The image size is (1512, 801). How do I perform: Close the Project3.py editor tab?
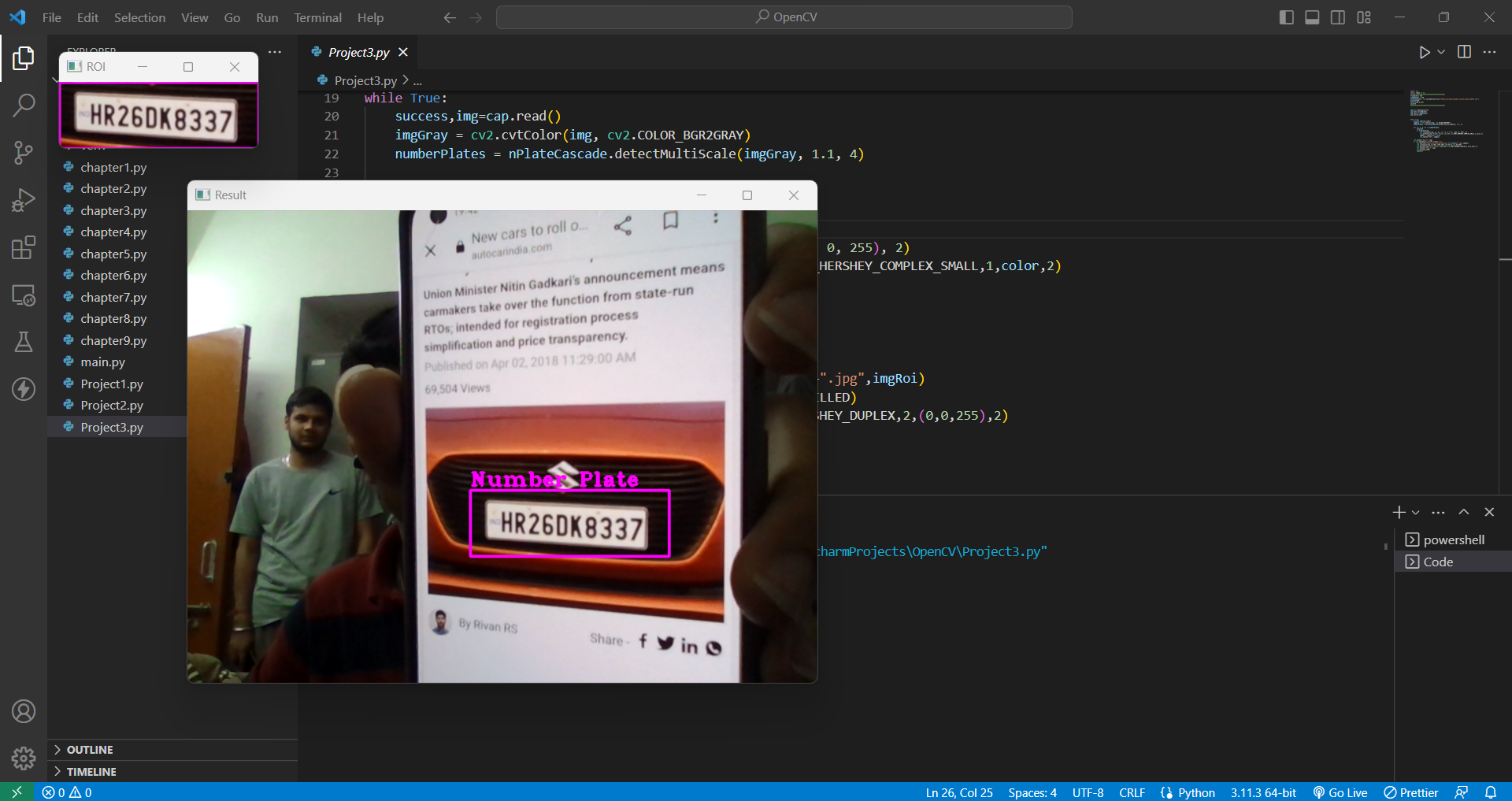coord(403,52)
